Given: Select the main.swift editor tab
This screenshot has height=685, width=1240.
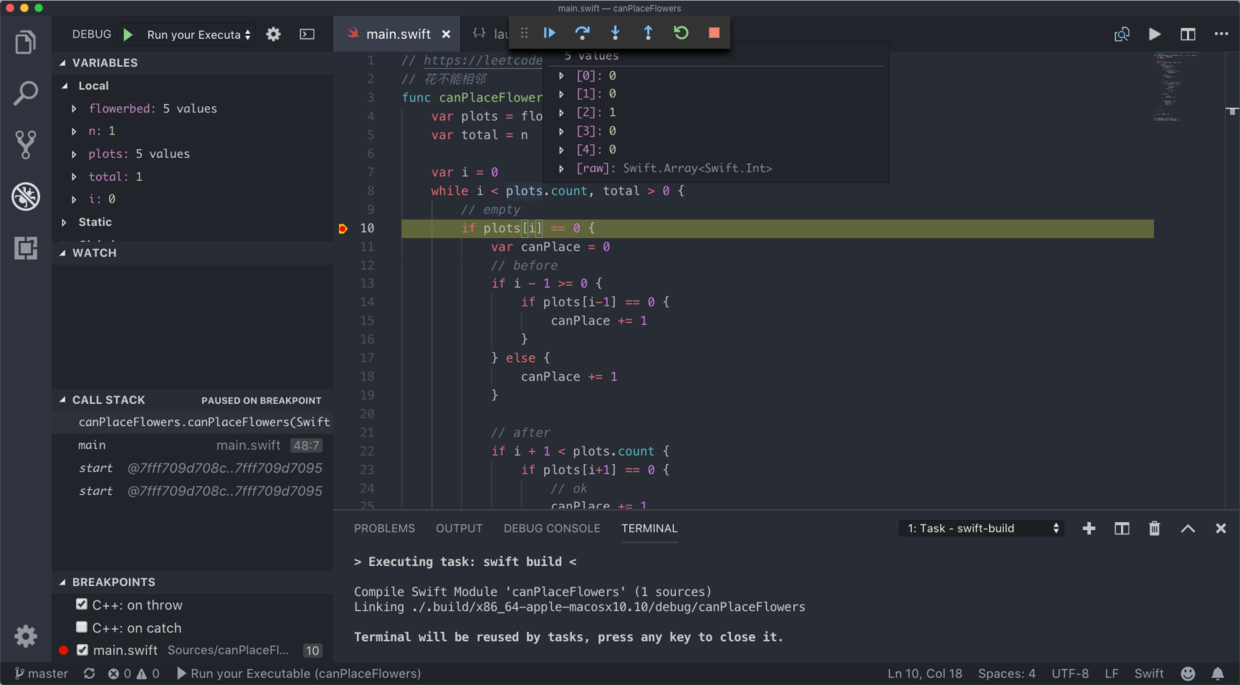Looking at the screenshot, I should (398, 34).
